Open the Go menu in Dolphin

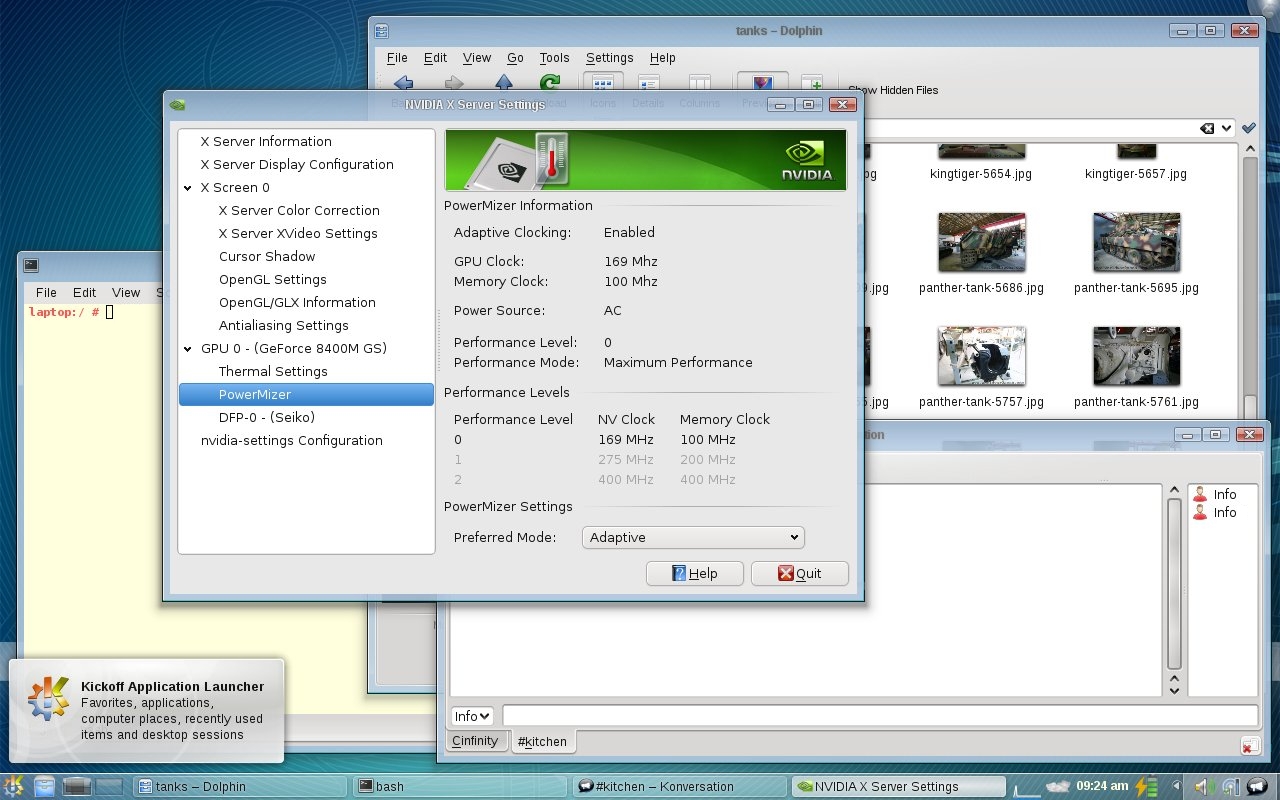(x=515, y=58)
